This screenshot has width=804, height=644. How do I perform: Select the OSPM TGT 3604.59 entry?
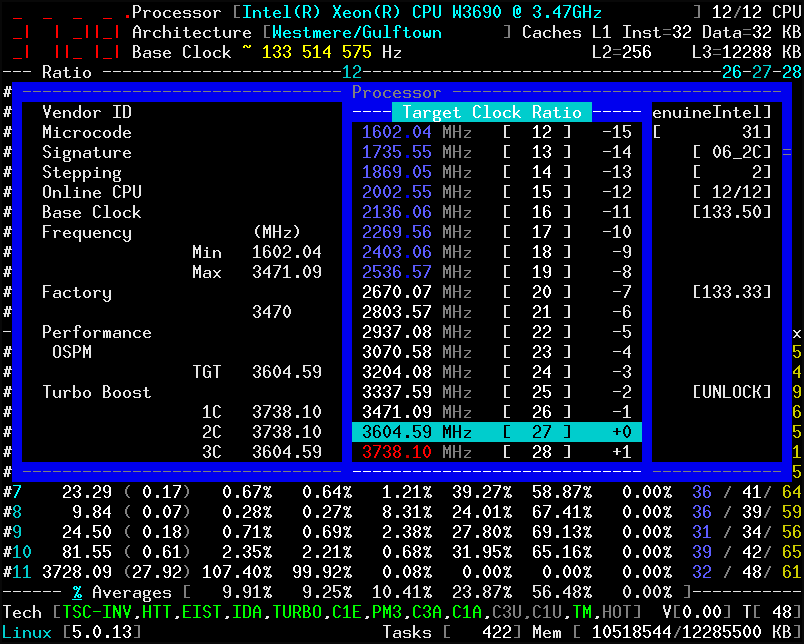pos(257,372)
